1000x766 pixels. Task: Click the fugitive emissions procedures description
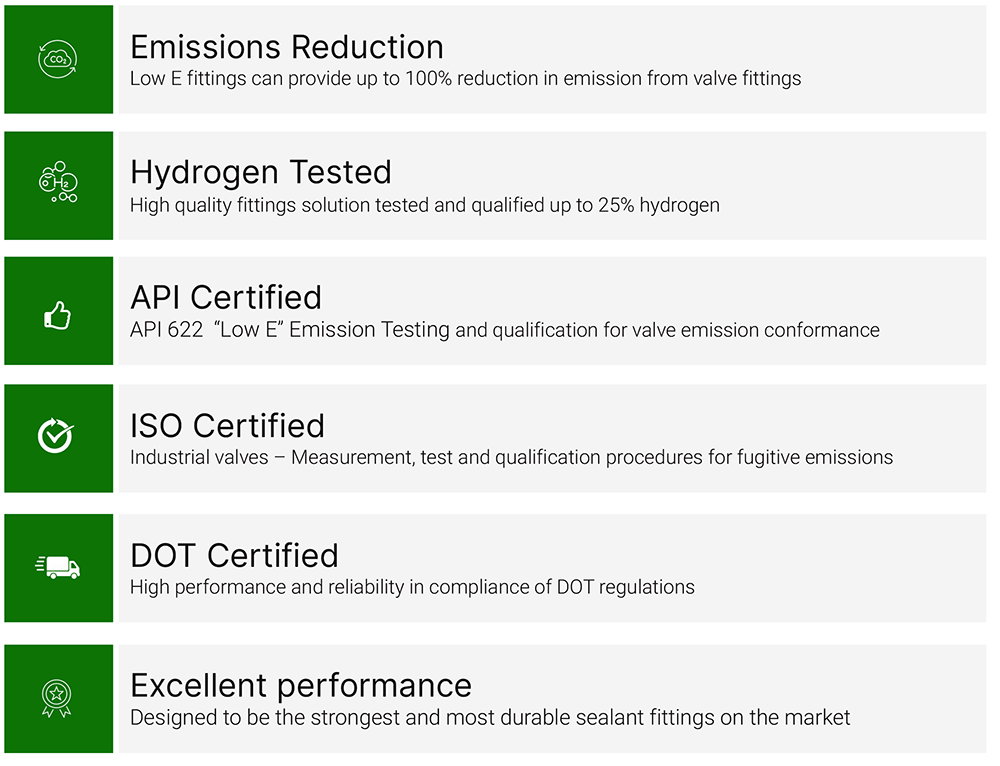click(x=511, y=458)
